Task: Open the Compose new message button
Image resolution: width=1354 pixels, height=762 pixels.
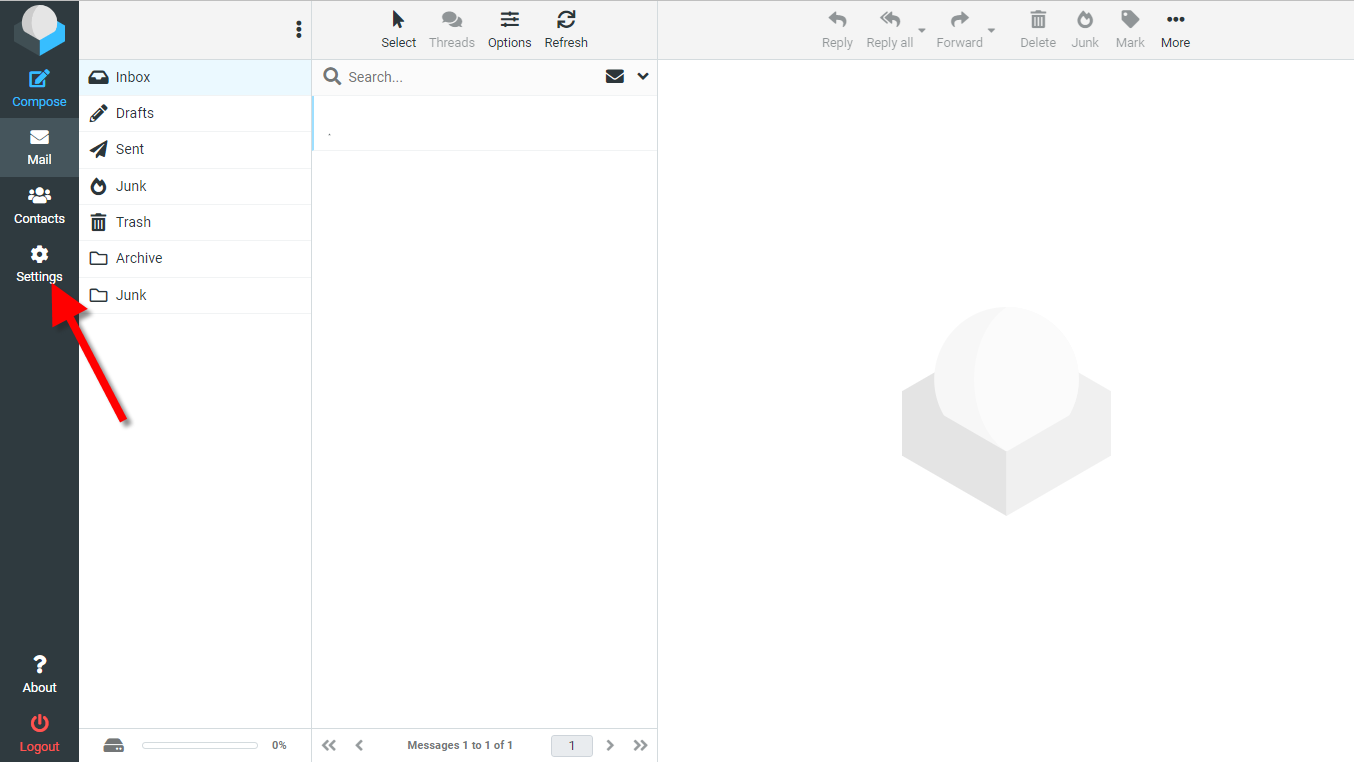Action: 39,89
